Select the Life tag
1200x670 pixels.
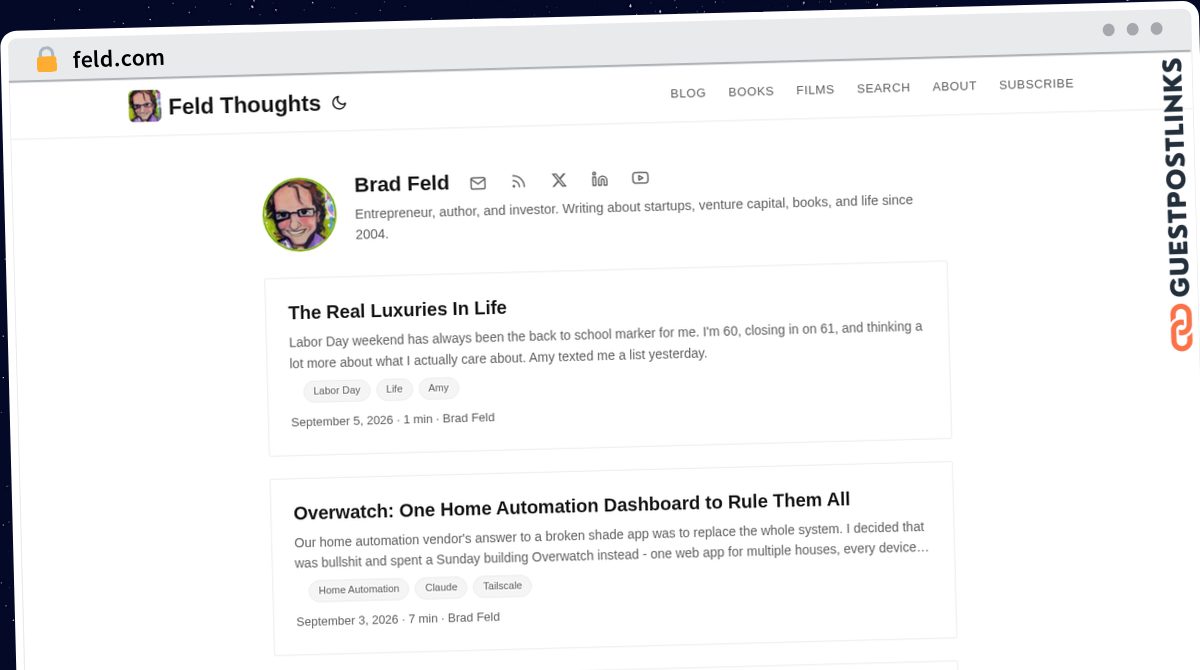pyautogui.click(x=394, y=389)
